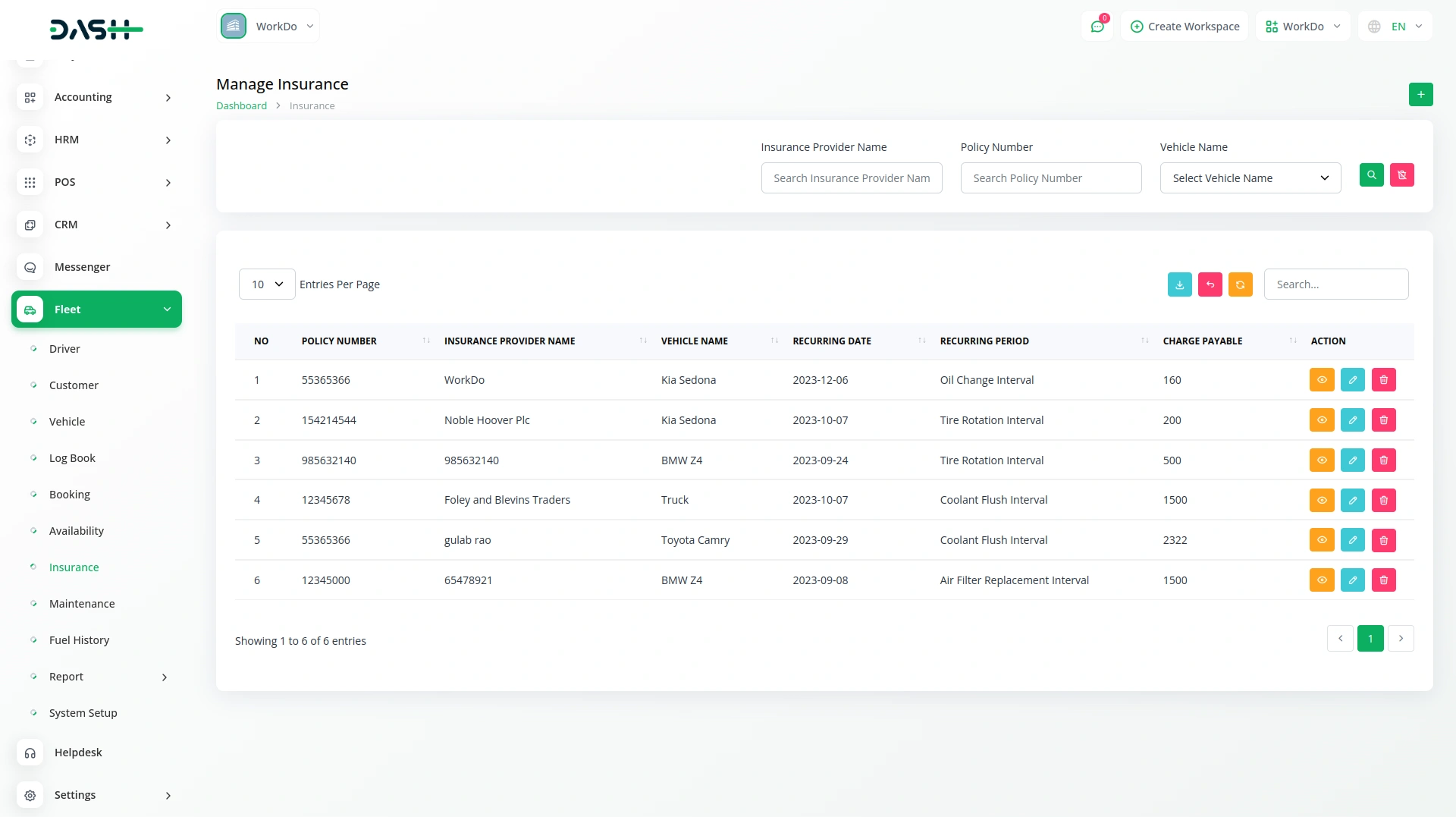Click the blue download export icon
Image resolution: width=1456 pixels, height=817 pixels.
click(x=1179, y=284)
